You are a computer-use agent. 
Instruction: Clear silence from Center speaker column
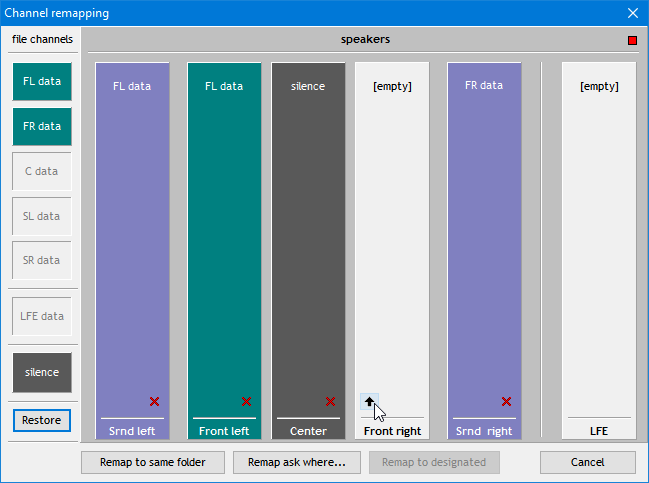pos(330,401)
